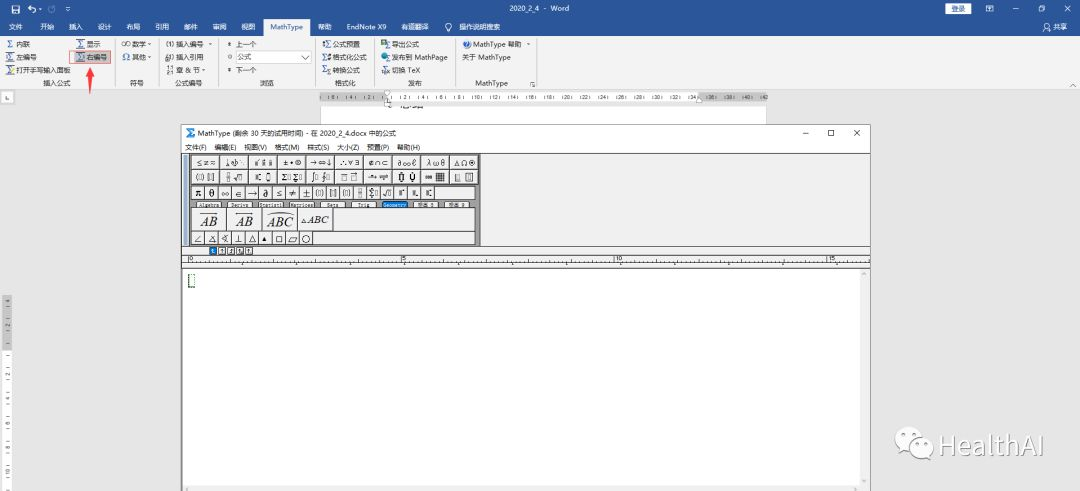
Task: Click 关于 MathType in the ribbon
Action: pos(486,57)
